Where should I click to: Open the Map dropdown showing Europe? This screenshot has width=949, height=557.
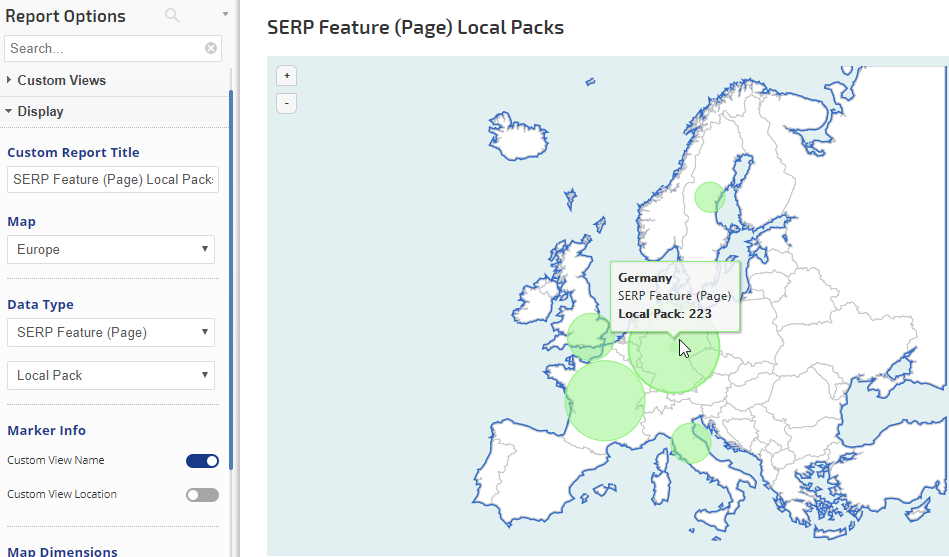[x=111, y=249]
